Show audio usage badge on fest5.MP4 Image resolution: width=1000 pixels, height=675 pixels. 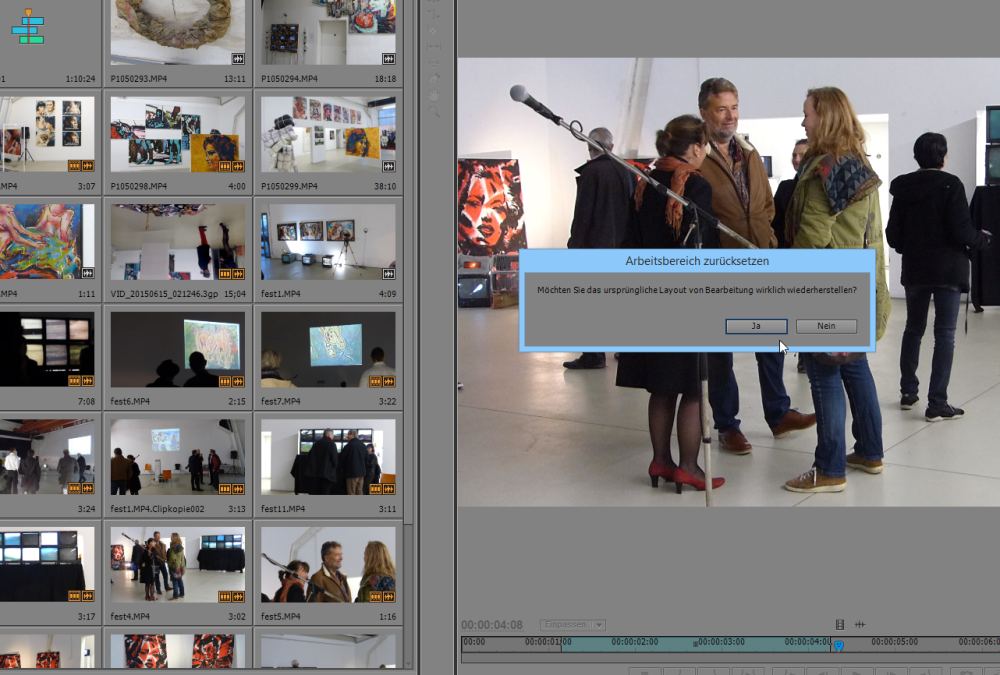point(388,597)
